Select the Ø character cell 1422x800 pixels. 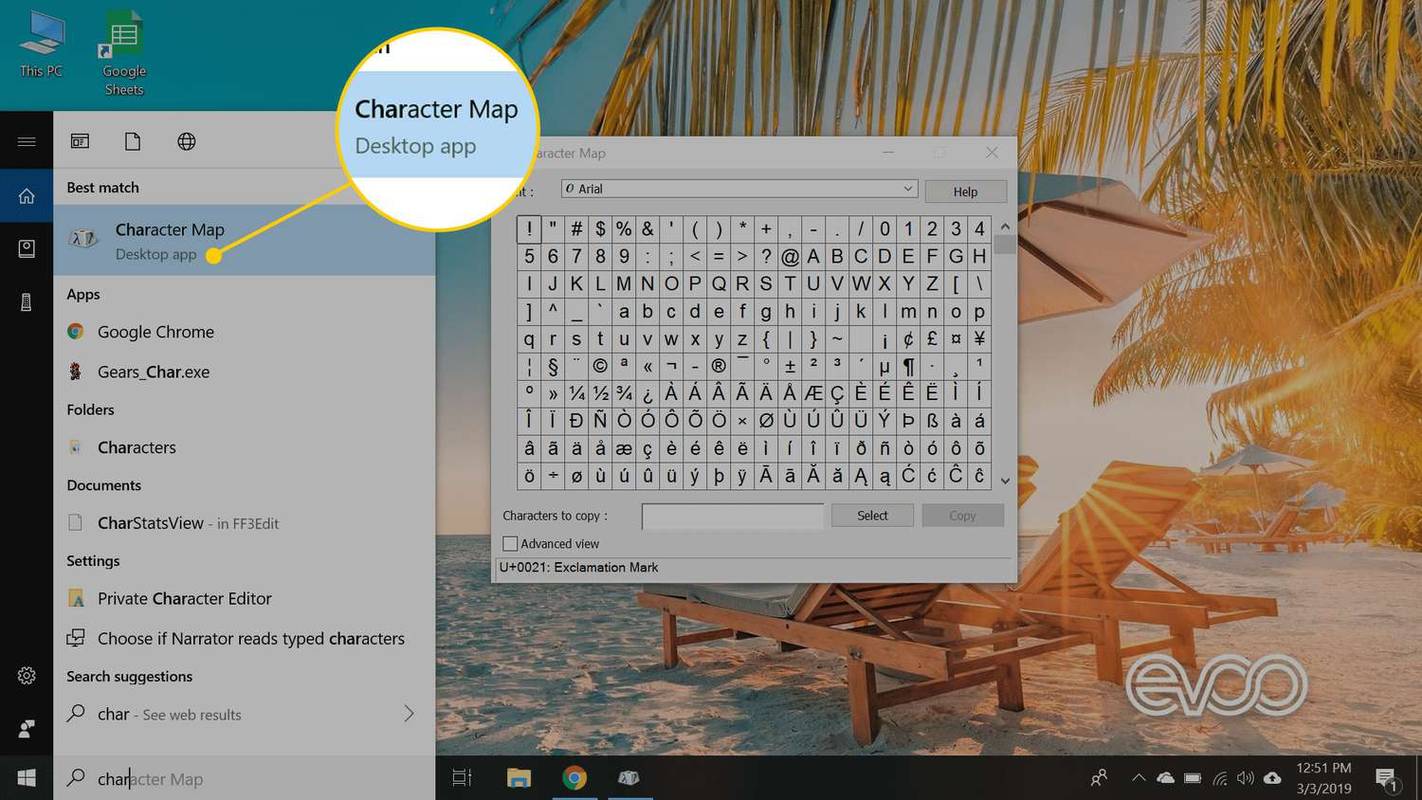767,420
